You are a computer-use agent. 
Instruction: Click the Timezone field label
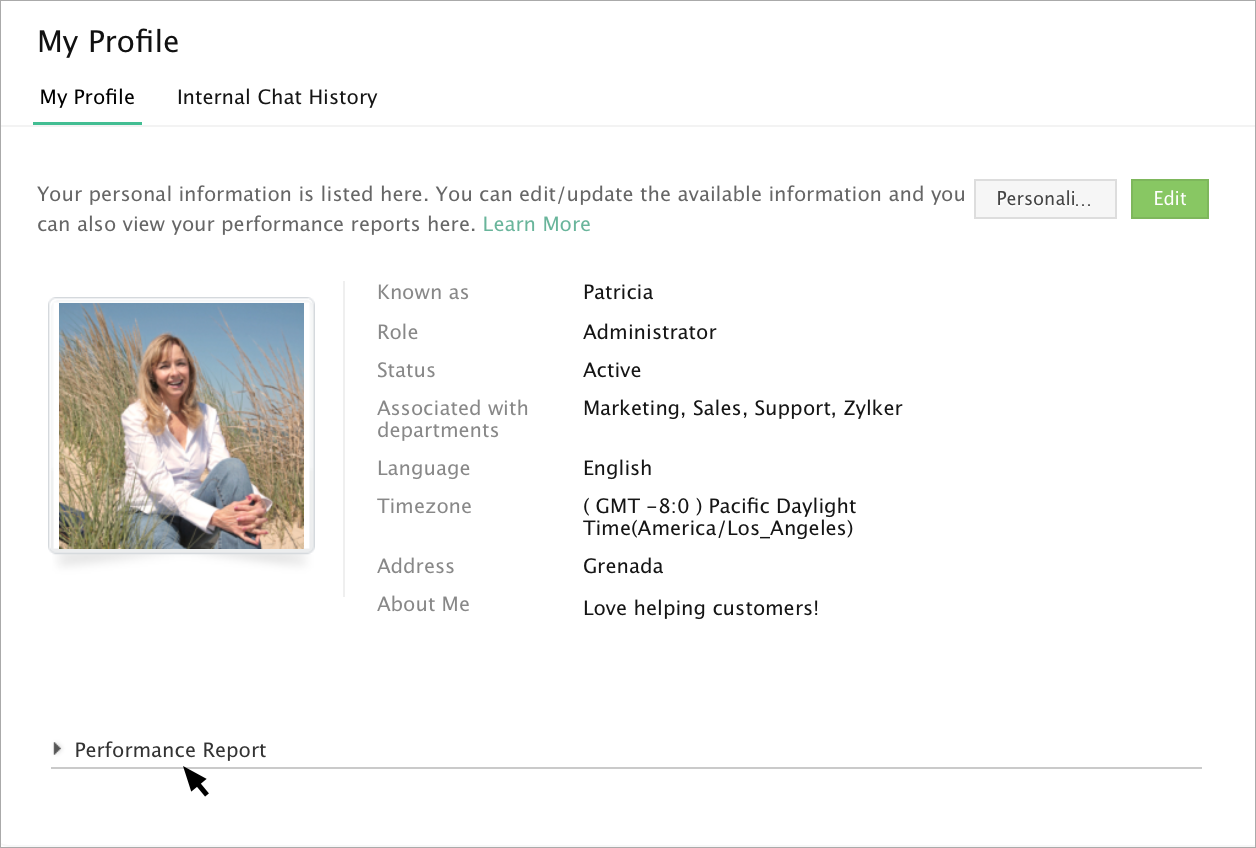424,506
